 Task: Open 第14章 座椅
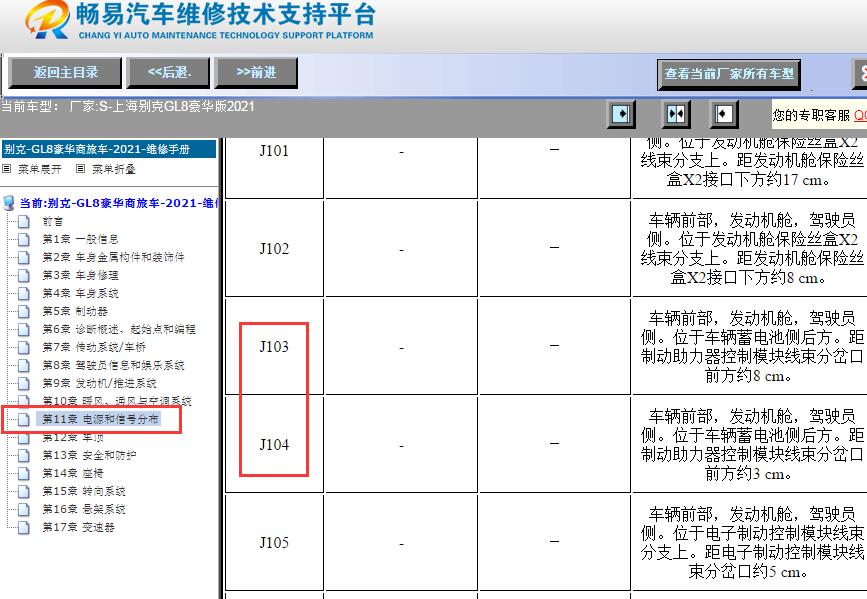(74, 473)
